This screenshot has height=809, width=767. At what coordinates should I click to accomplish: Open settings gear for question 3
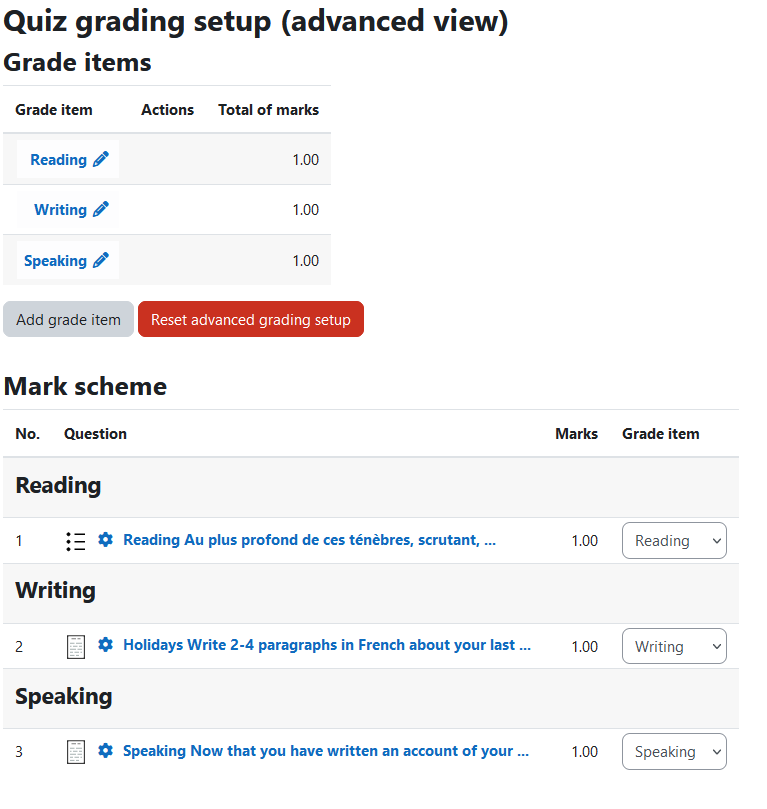coord(105,751)
